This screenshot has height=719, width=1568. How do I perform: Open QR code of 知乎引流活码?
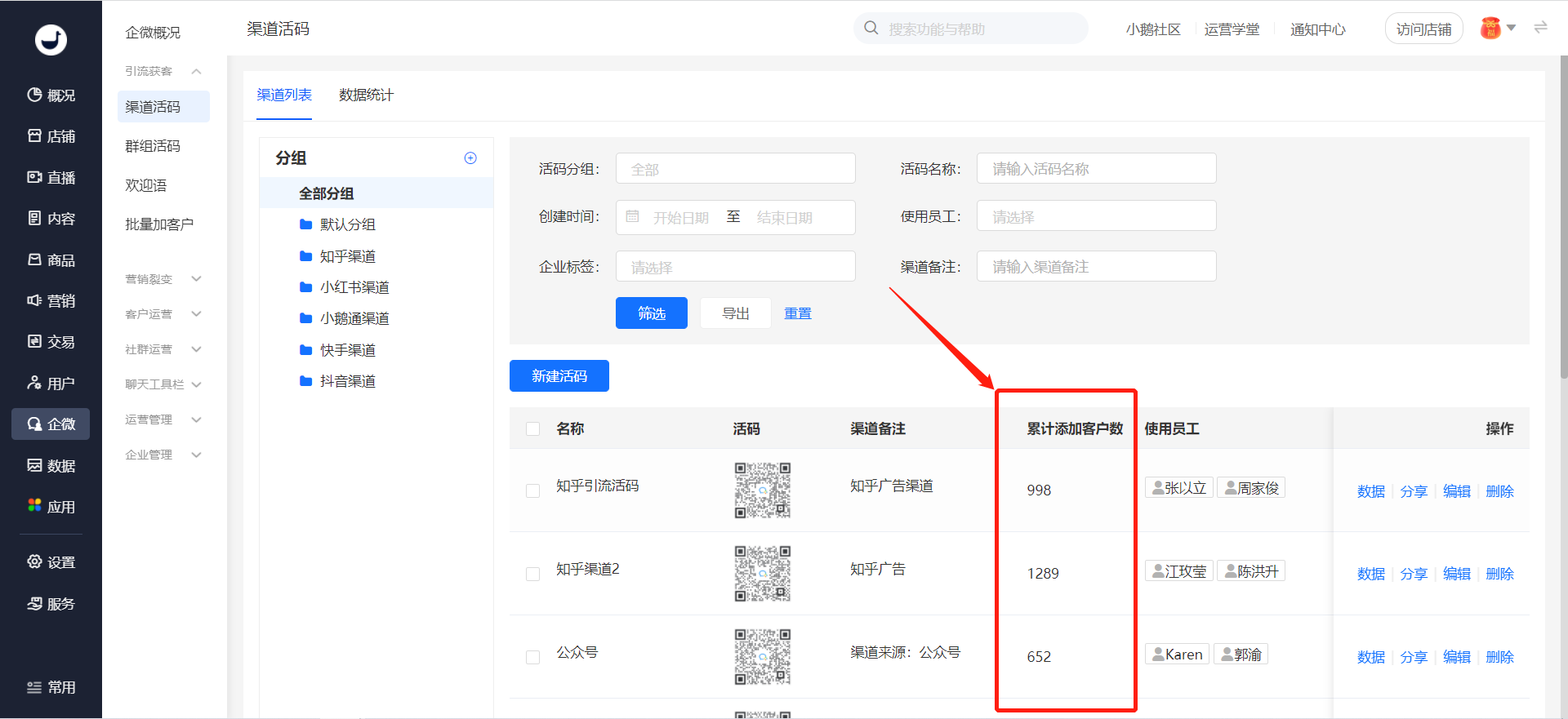763,490
